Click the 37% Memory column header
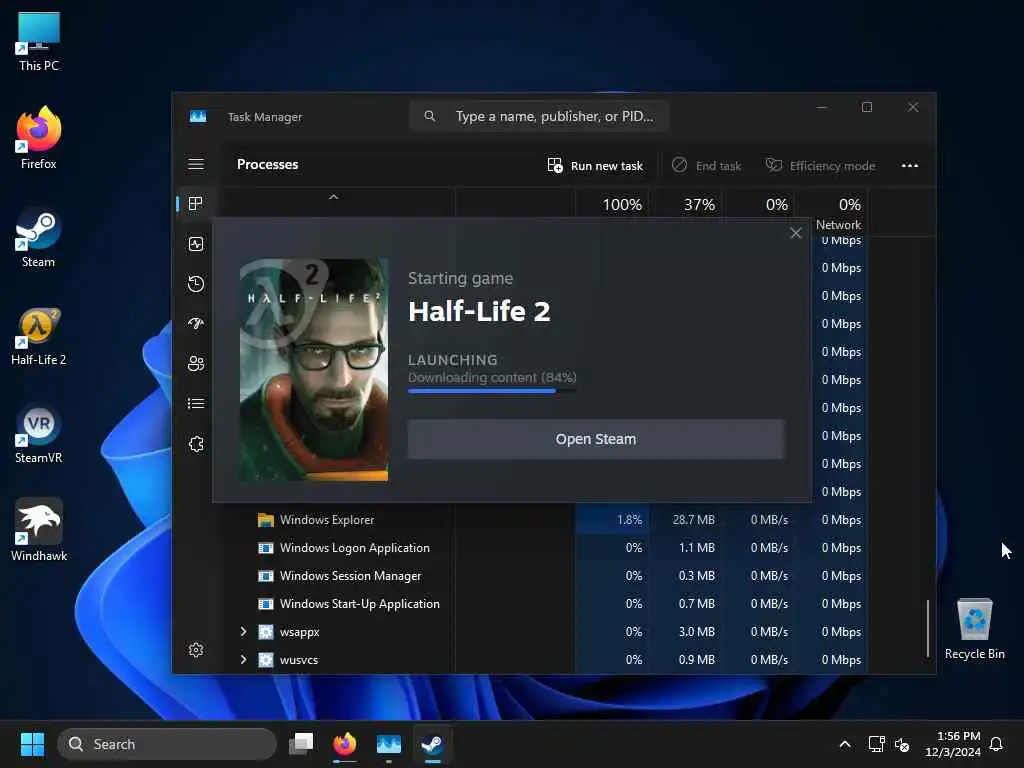 [x=686, y=204]
